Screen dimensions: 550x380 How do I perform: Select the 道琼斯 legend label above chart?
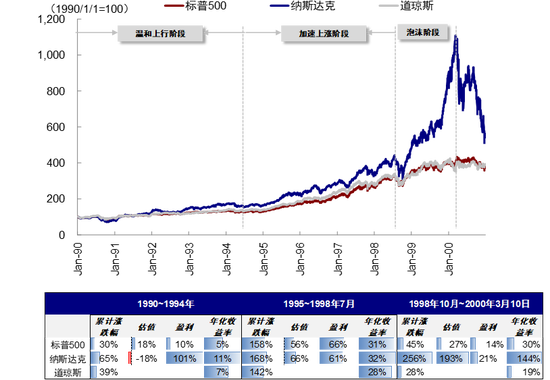tap(417, 6)
